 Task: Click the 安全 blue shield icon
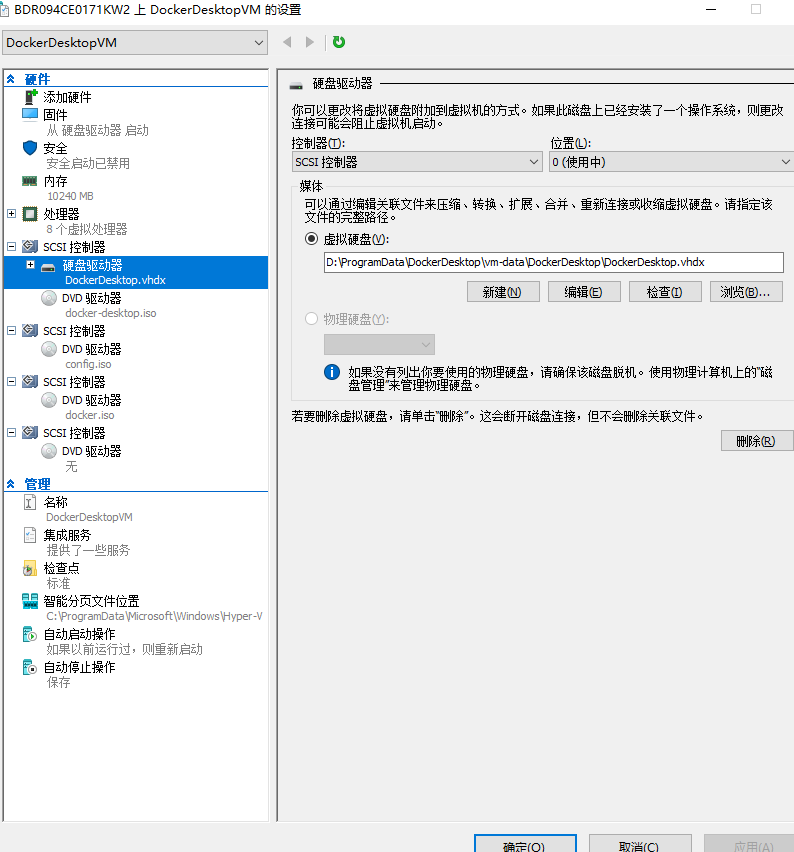(x=30, y=148)
